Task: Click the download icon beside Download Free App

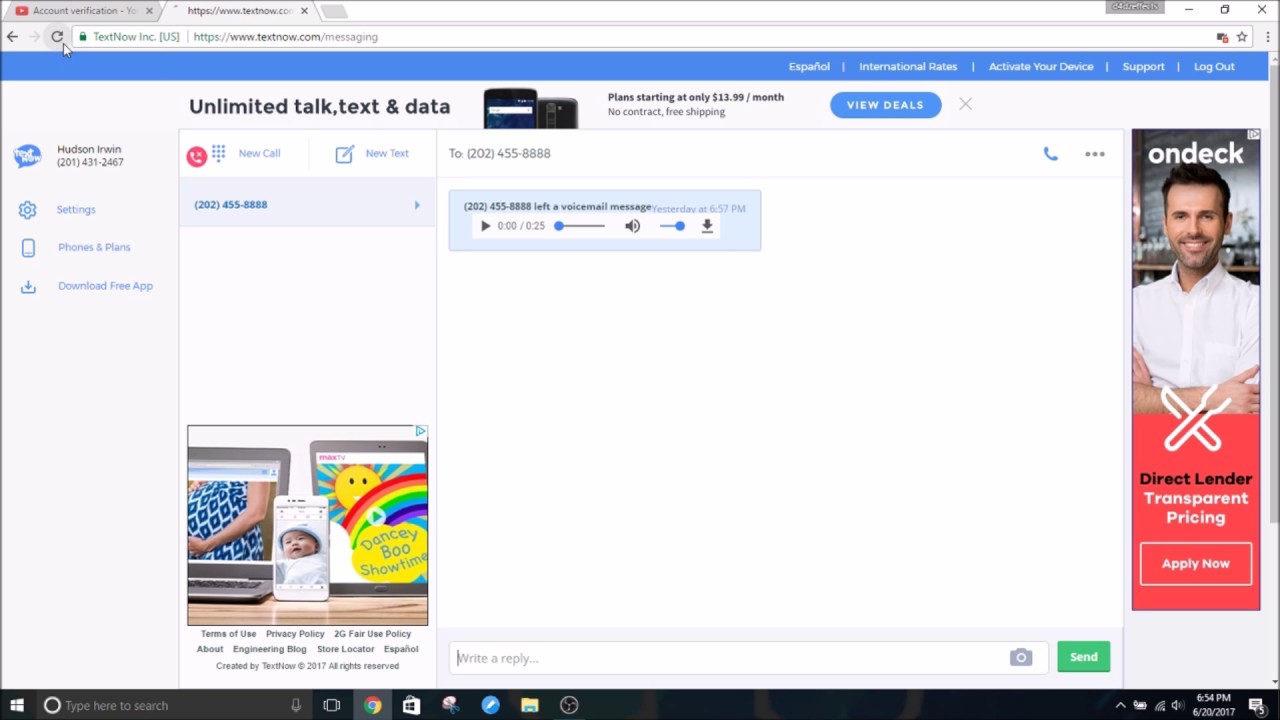Action: pyautogui.click(x=28, y=287)
